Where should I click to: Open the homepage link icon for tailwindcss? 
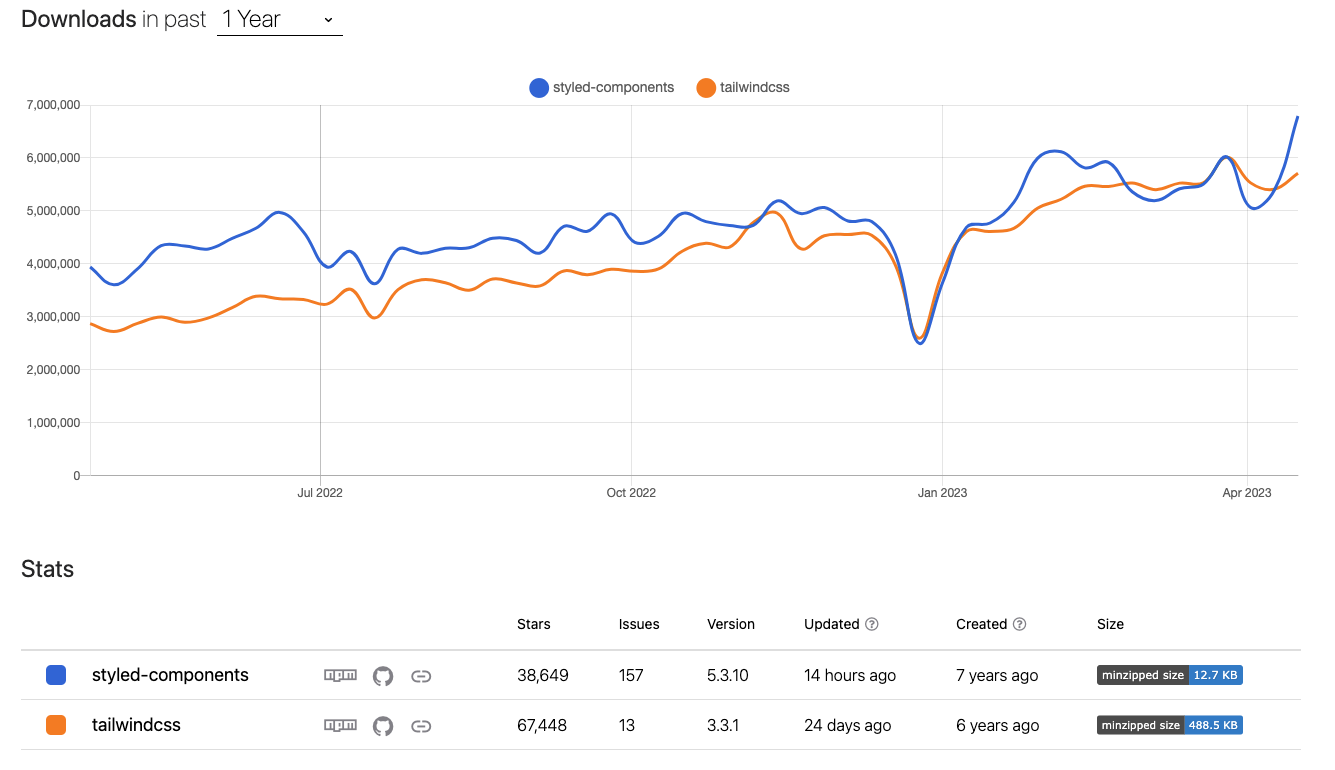click(x=421, y=726)
